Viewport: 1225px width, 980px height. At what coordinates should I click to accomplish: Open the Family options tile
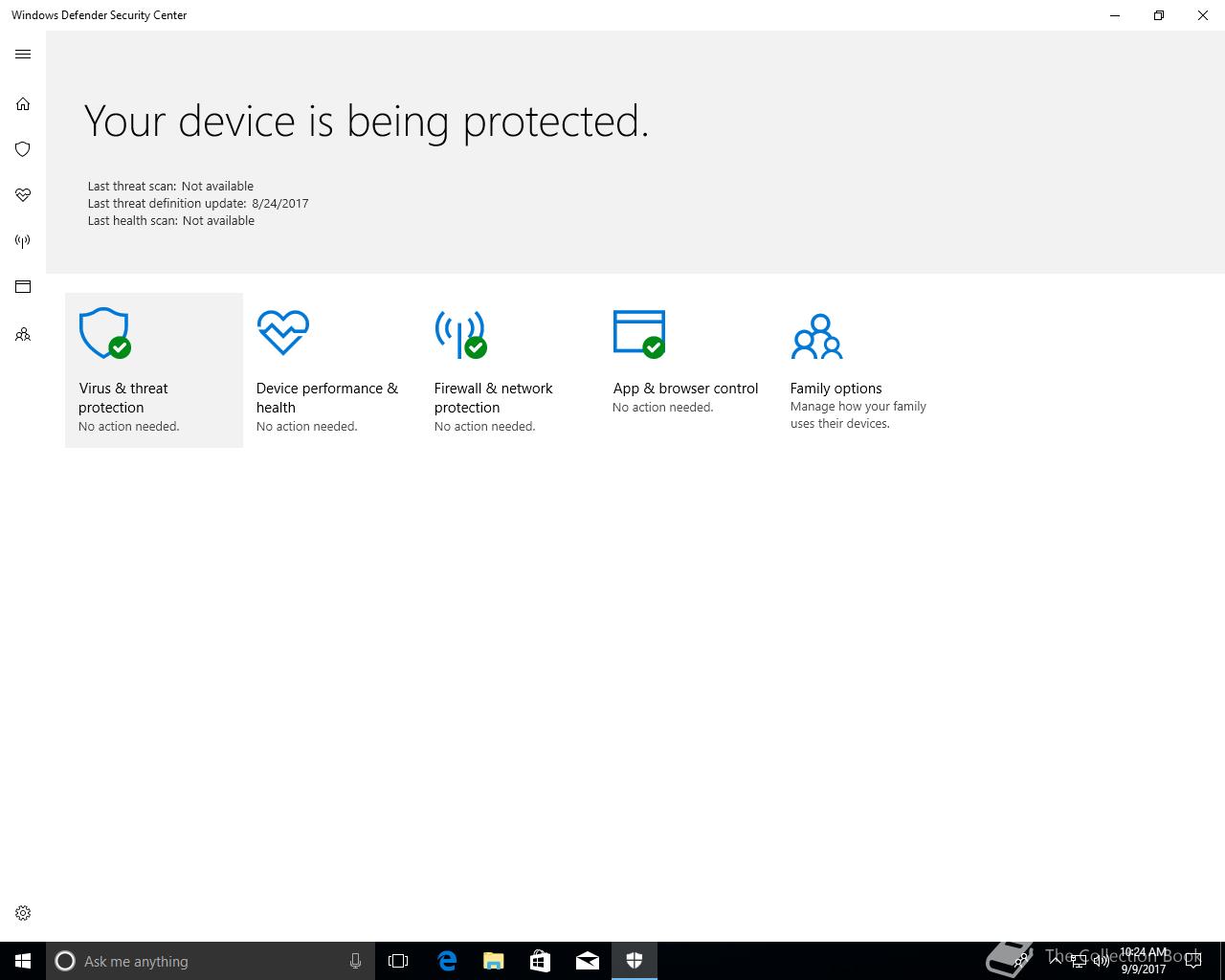point(866,370)
